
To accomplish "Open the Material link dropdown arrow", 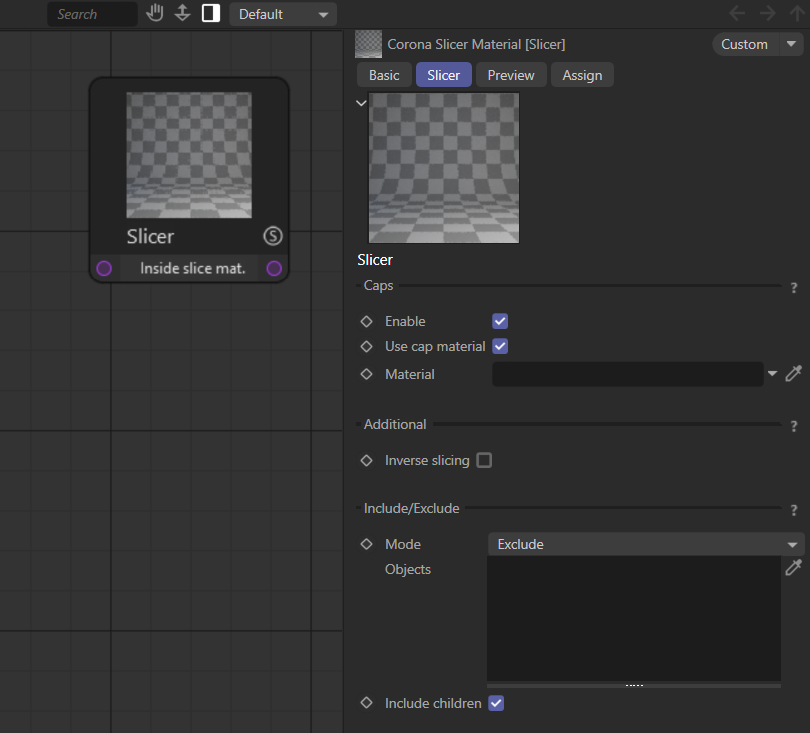I will click(x=772, y=373).
